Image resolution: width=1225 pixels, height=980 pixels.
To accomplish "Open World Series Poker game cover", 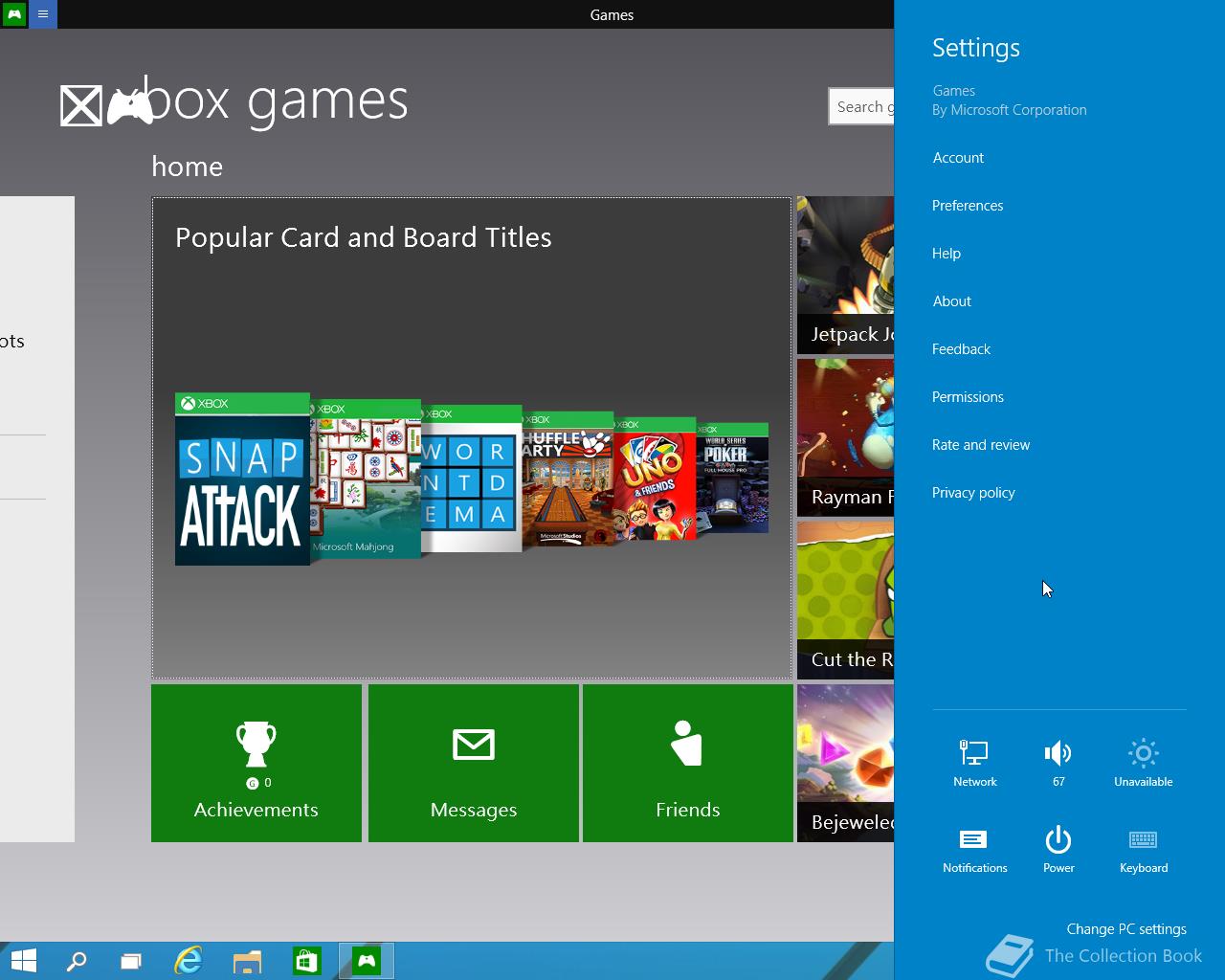I will [732, 479].
